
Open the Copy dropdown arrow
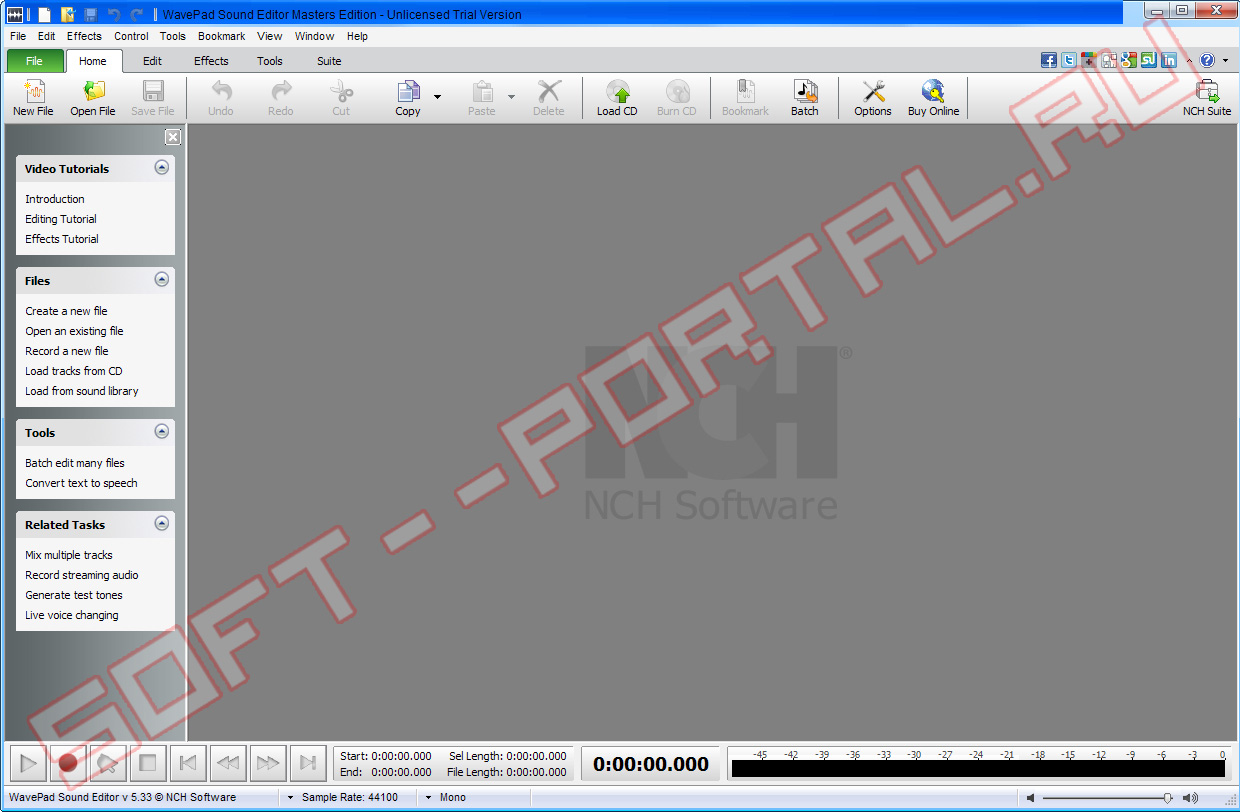click(x=437, y=97)
